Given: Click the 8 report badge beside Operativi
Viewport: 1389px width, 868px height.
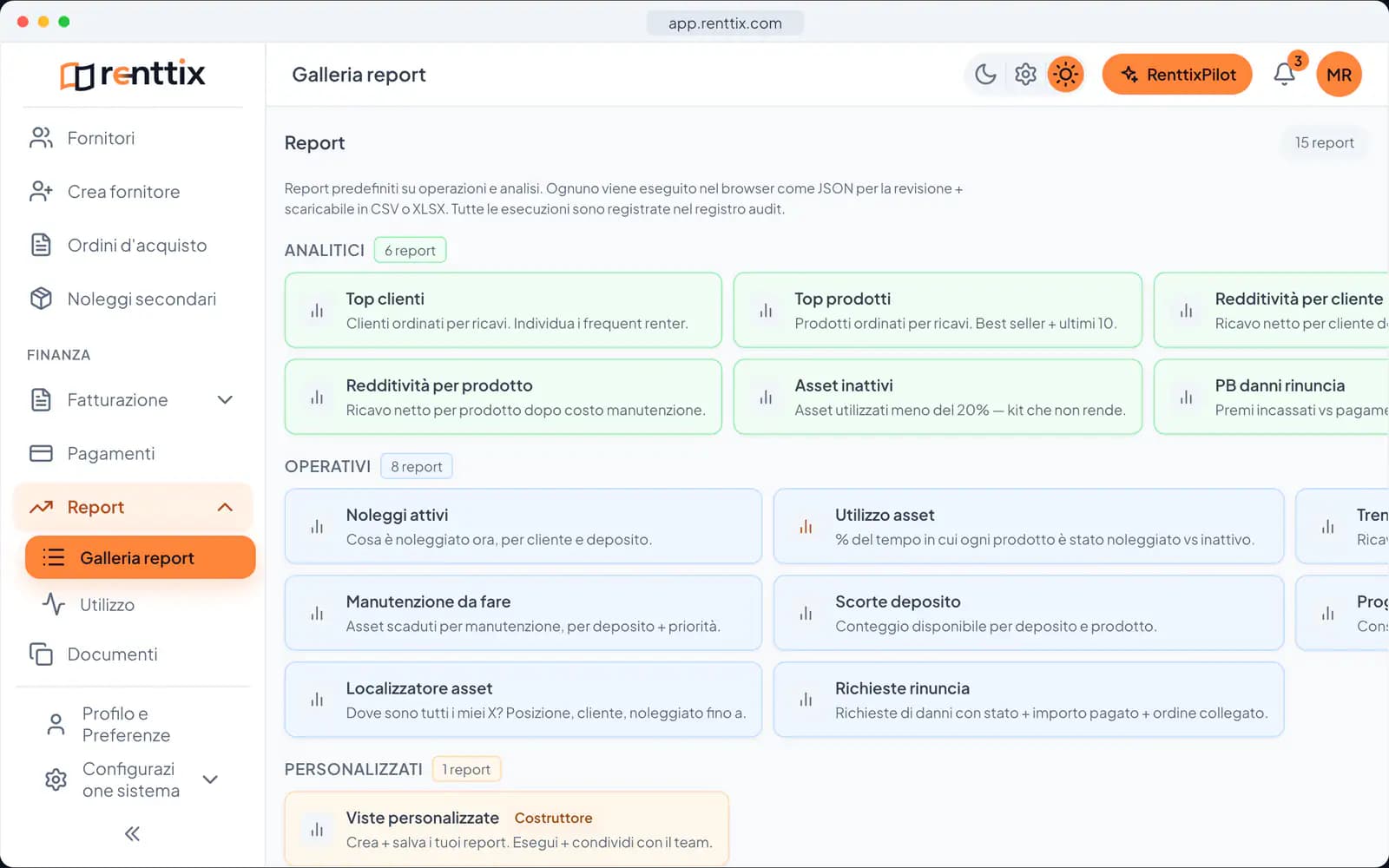Looking at the screenshot, I should (416, 466).
